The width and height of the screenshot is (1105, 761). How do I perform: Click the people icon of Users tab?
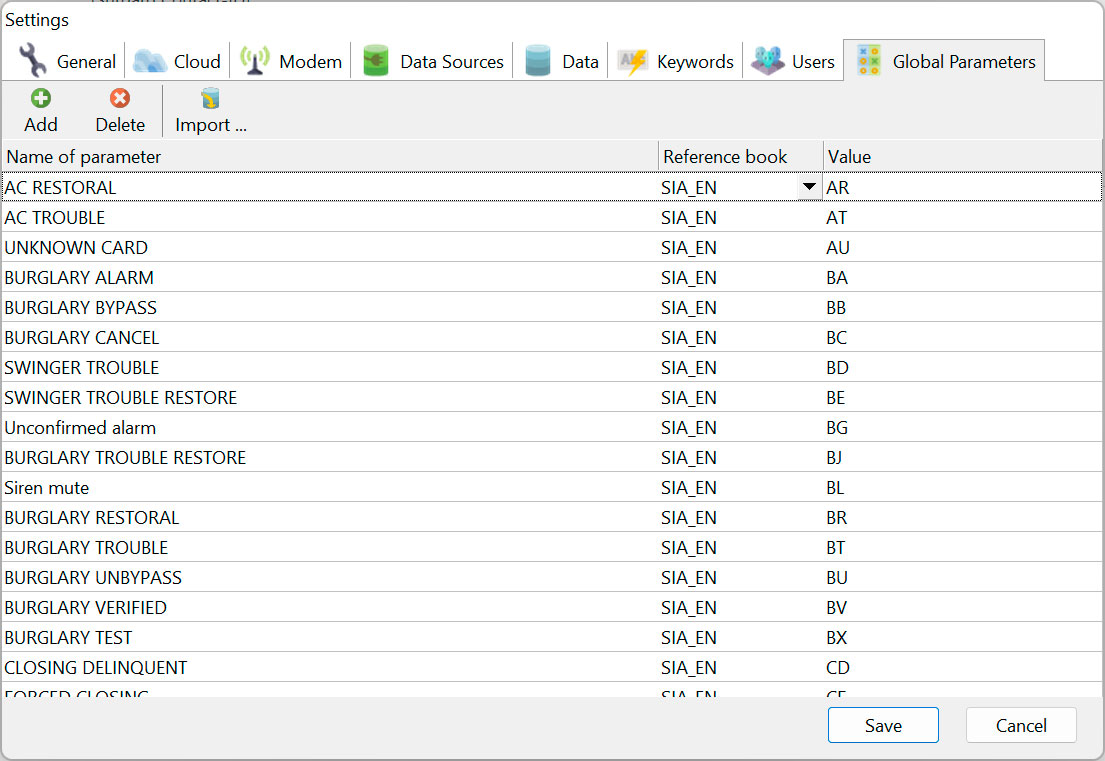[x=767, y=61]
